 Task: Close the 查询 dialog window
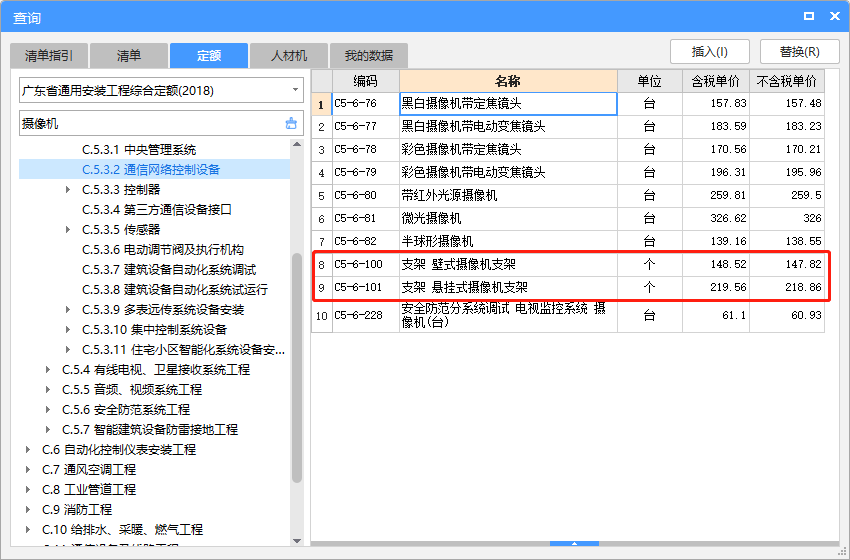[x=835, y=16]
